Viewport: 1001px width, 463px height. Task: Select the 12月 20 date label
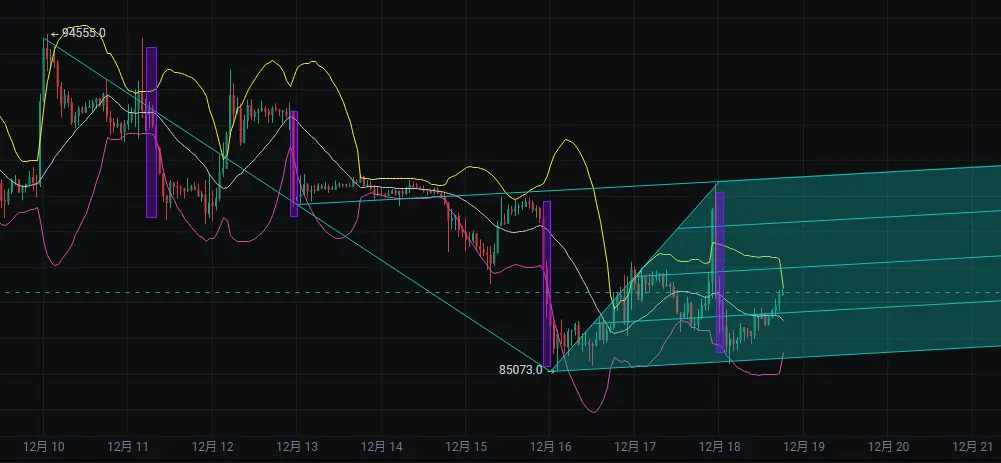click(887, 446)
